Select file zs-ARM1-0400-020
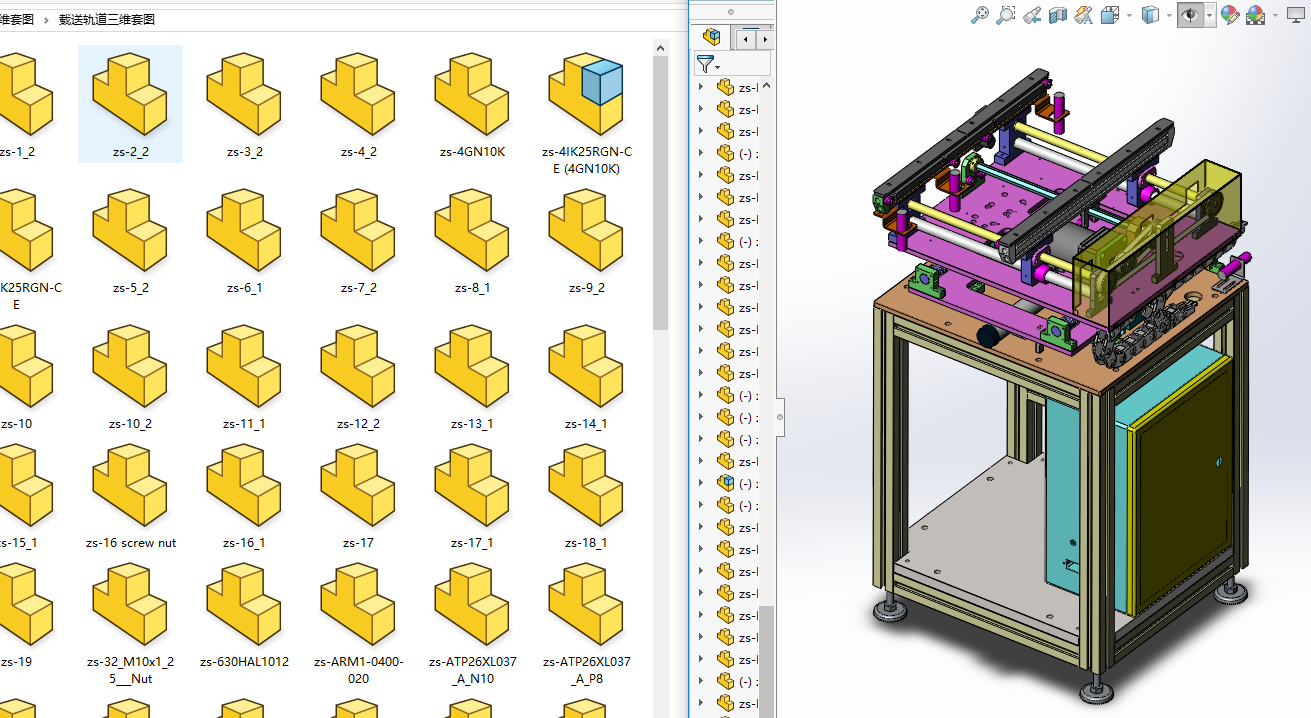 coord(359,624)
